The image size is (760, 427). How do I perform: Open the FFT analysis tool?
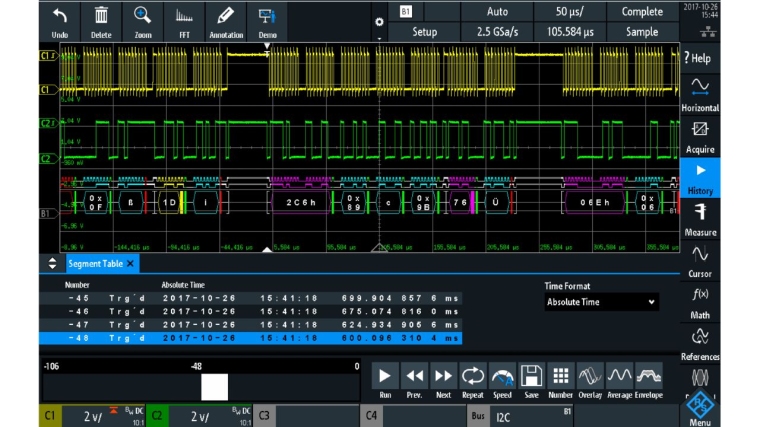[x=184, y=20]
